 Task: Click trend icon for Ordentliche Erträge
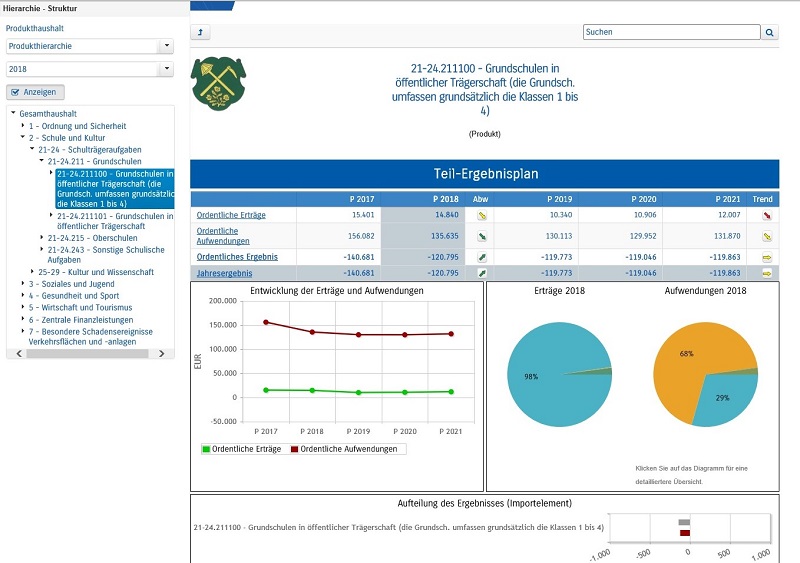(766, 214)
